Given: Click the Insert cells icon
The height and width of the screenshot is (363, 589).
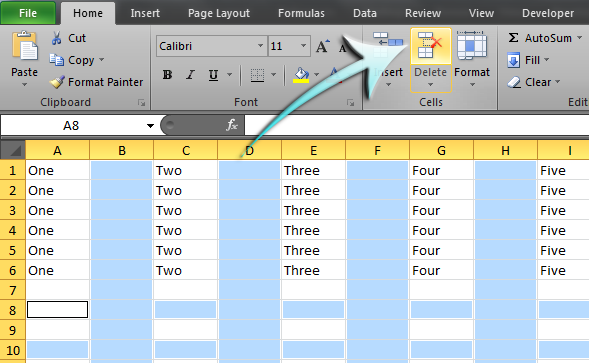Looking at the screenshot, I should 388,45.
